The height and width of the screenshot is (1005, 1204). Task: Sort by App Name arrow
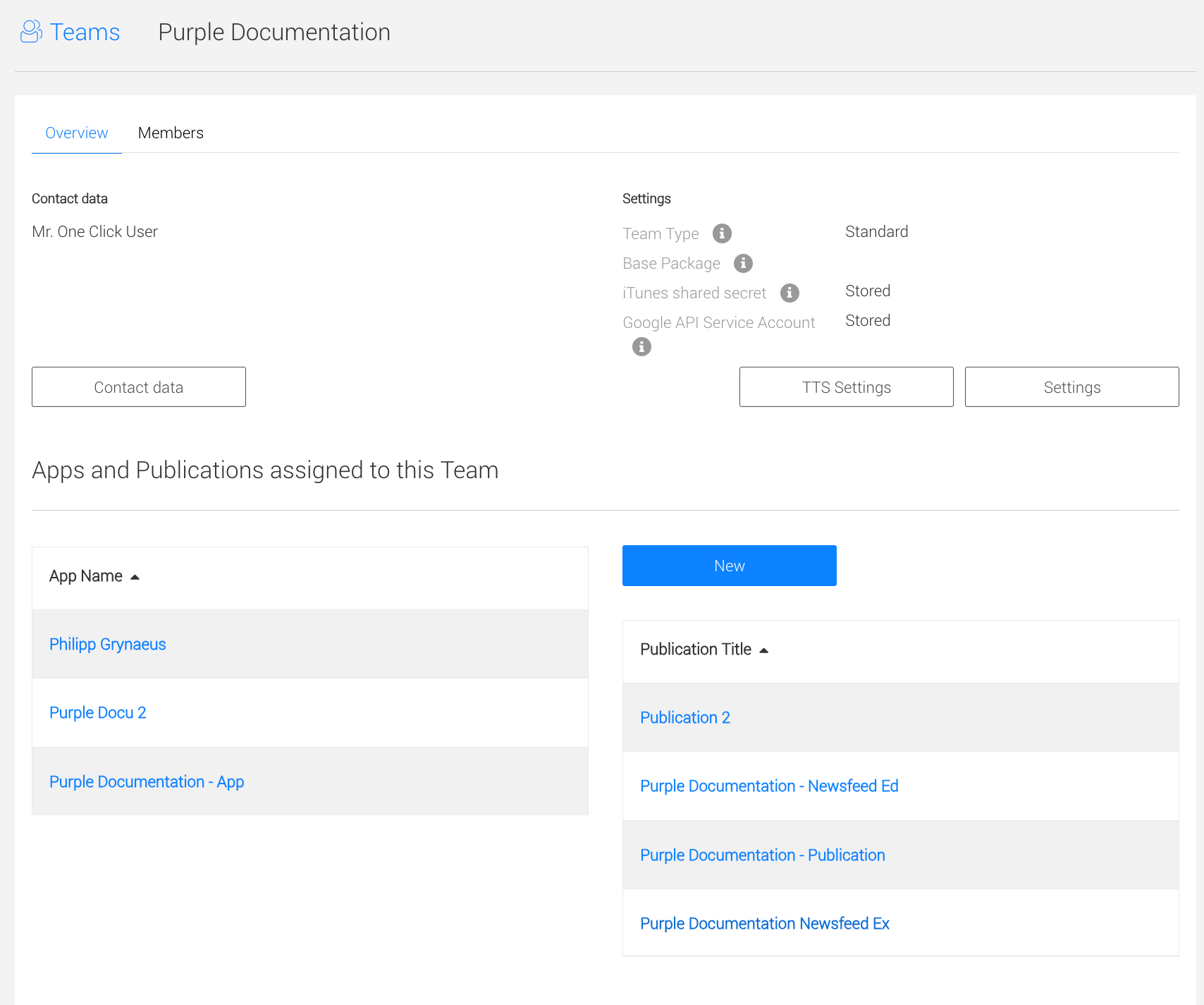click(x=135, y=577)
